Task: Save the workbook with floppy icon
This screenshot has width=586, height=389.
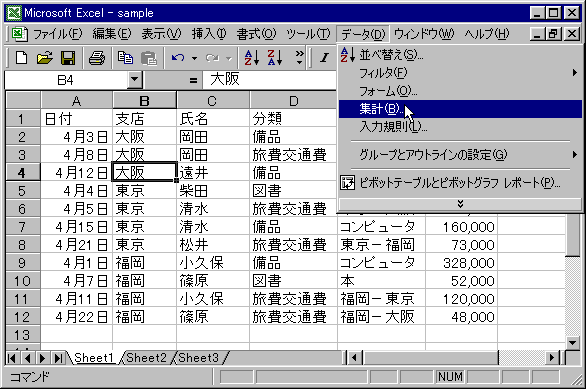Action: tap(68, 58)
